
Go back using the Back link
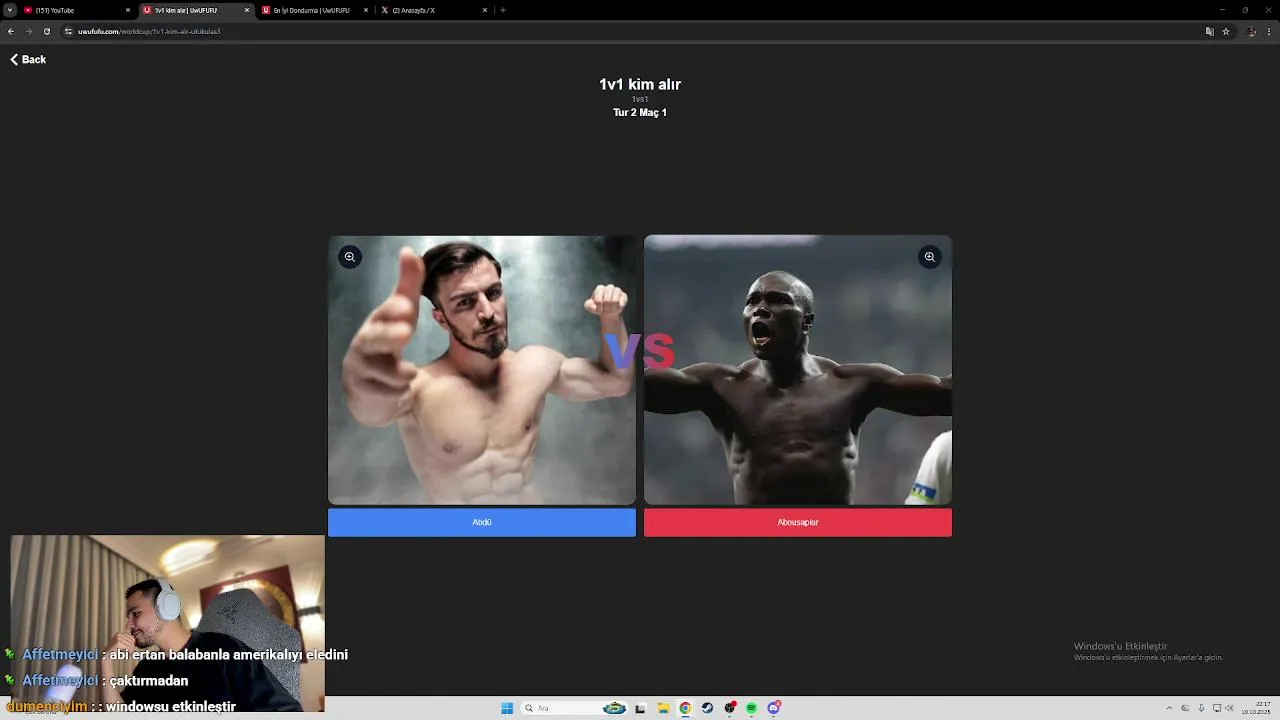pyautogui.click(x=28, y=60)
